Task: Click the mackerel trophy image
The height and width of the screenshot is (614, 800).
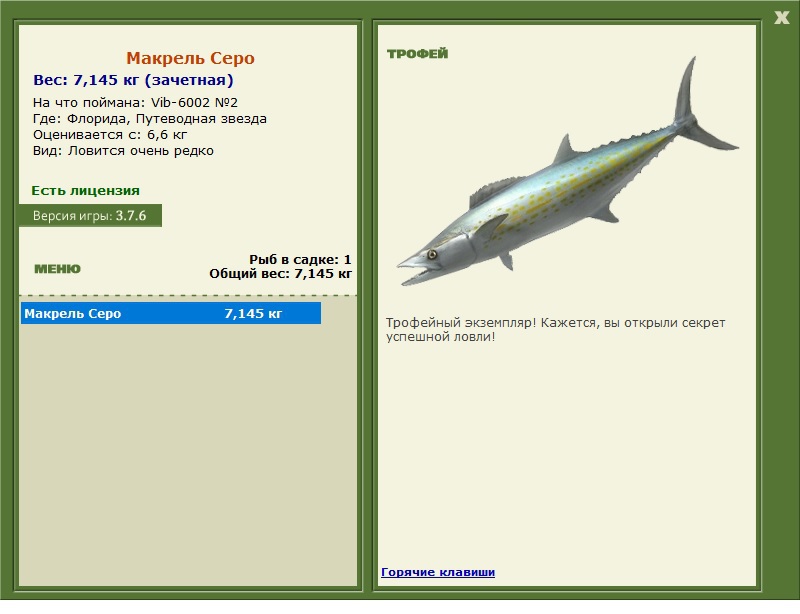Action: 567,171
